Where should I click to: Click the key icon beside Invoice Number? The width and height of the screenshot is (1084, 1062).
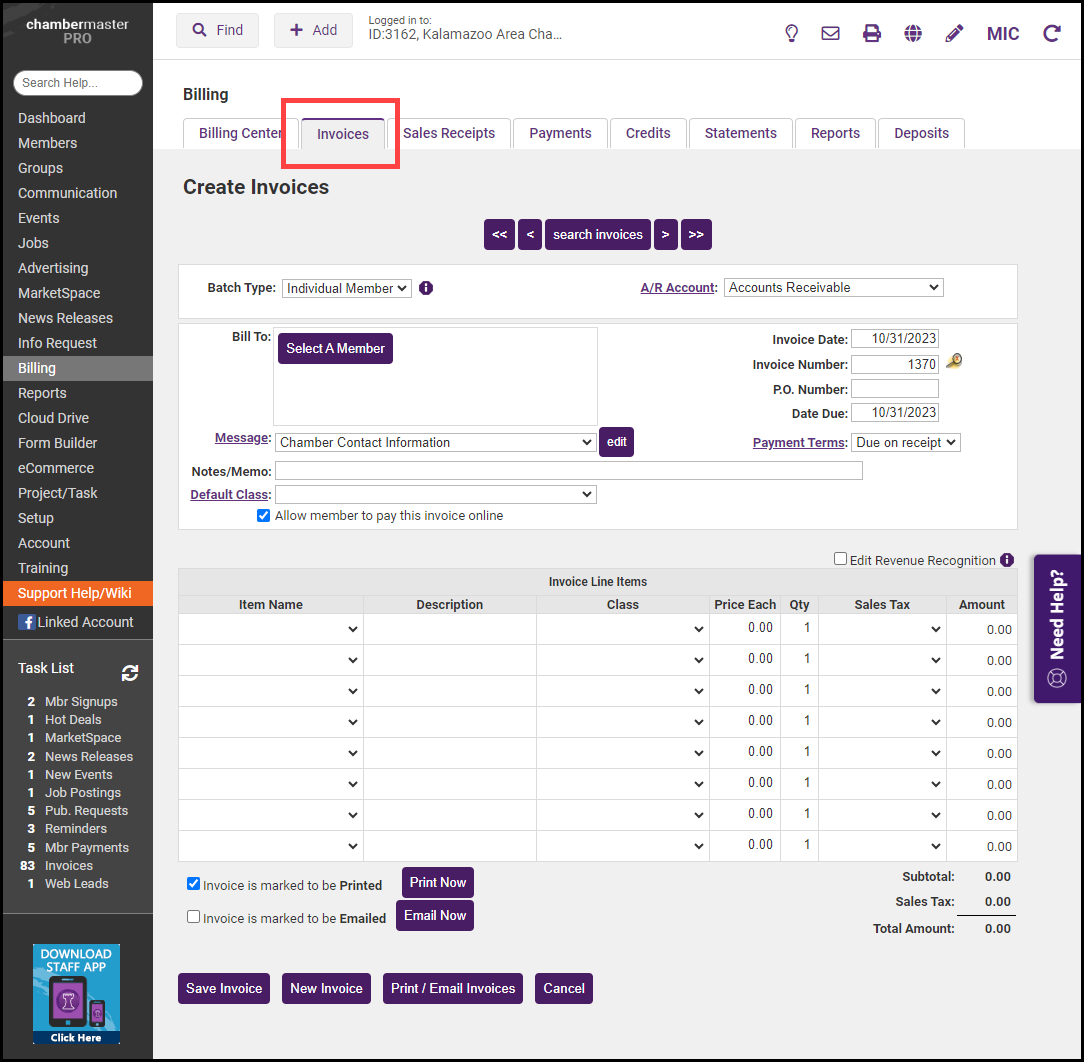[954, 362]
